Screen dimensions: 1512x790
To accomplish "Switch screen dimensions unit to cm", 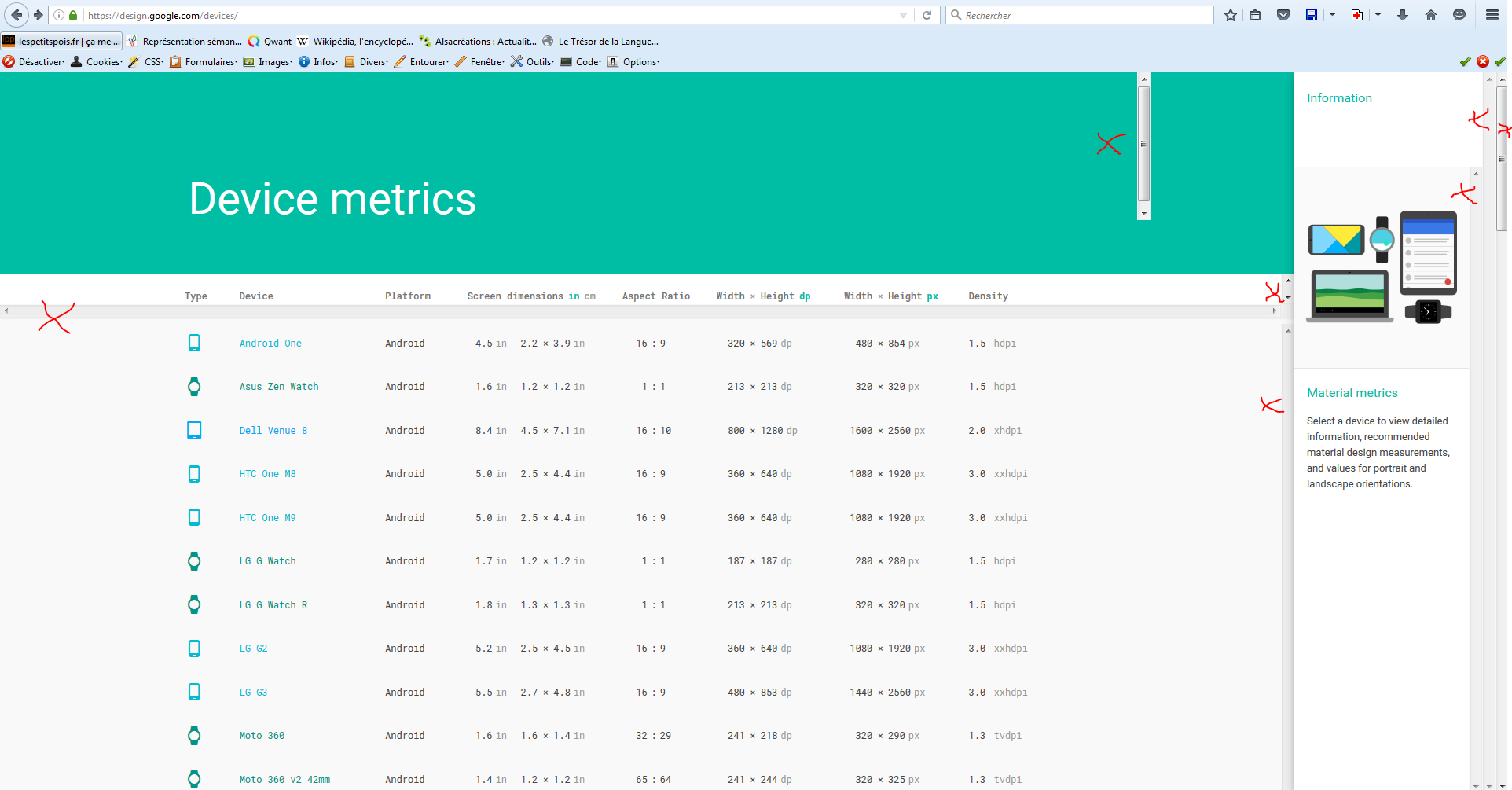I will tap(589, 296).
